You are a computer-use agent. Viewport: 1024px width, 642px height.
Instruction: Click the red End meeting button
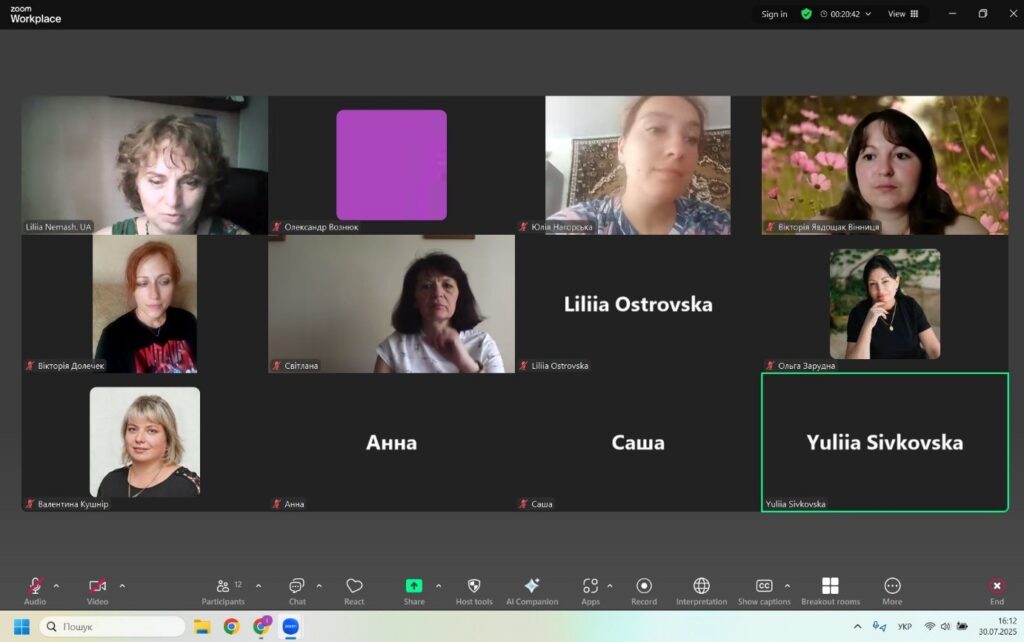(997, 587)
